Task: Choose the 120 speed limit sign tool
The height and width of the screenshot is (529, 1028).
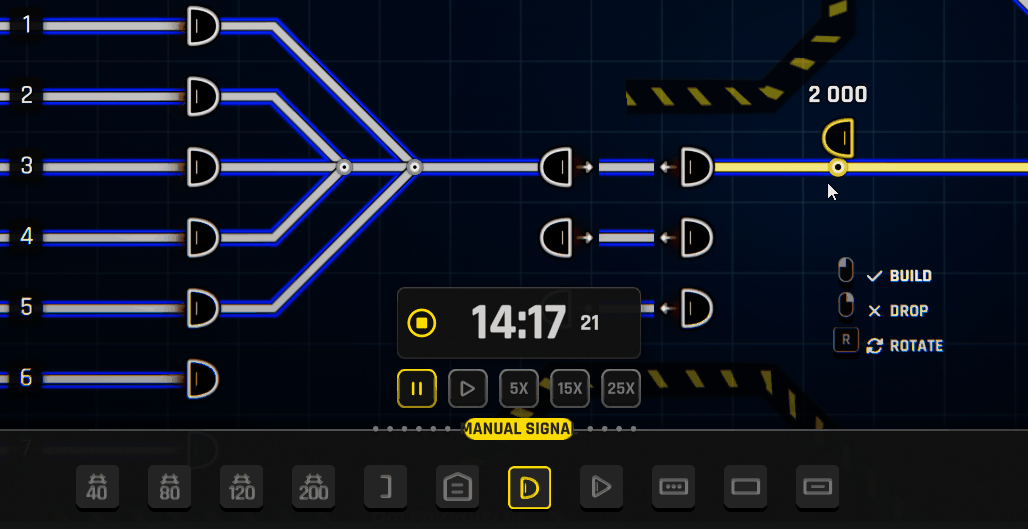Action: point(242,487)
